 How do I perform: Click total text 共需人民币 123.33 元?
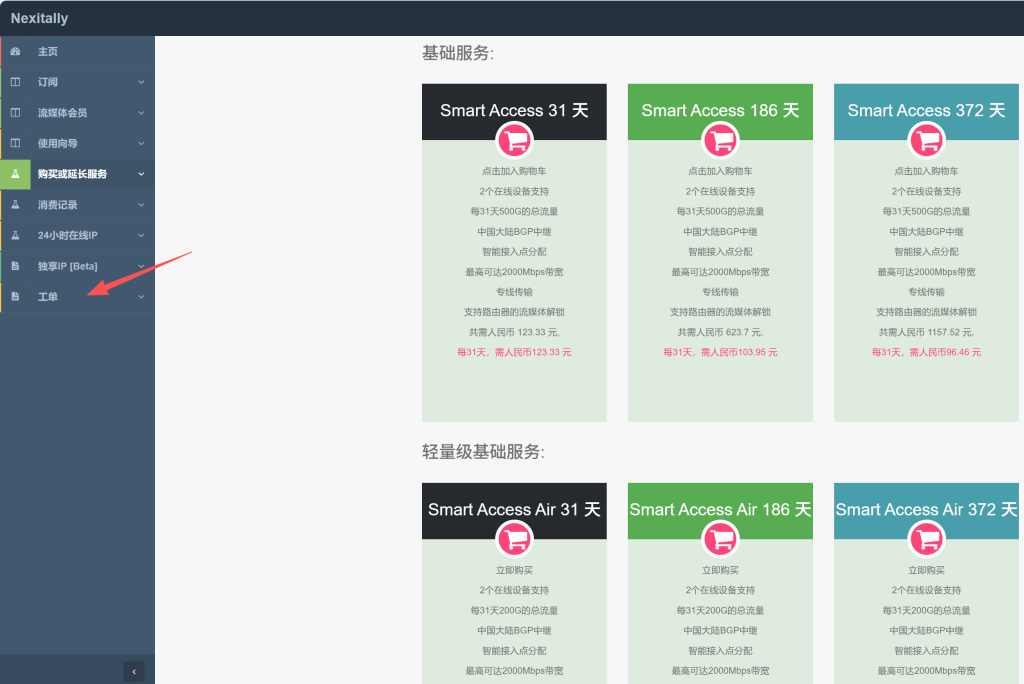[515, 332]
